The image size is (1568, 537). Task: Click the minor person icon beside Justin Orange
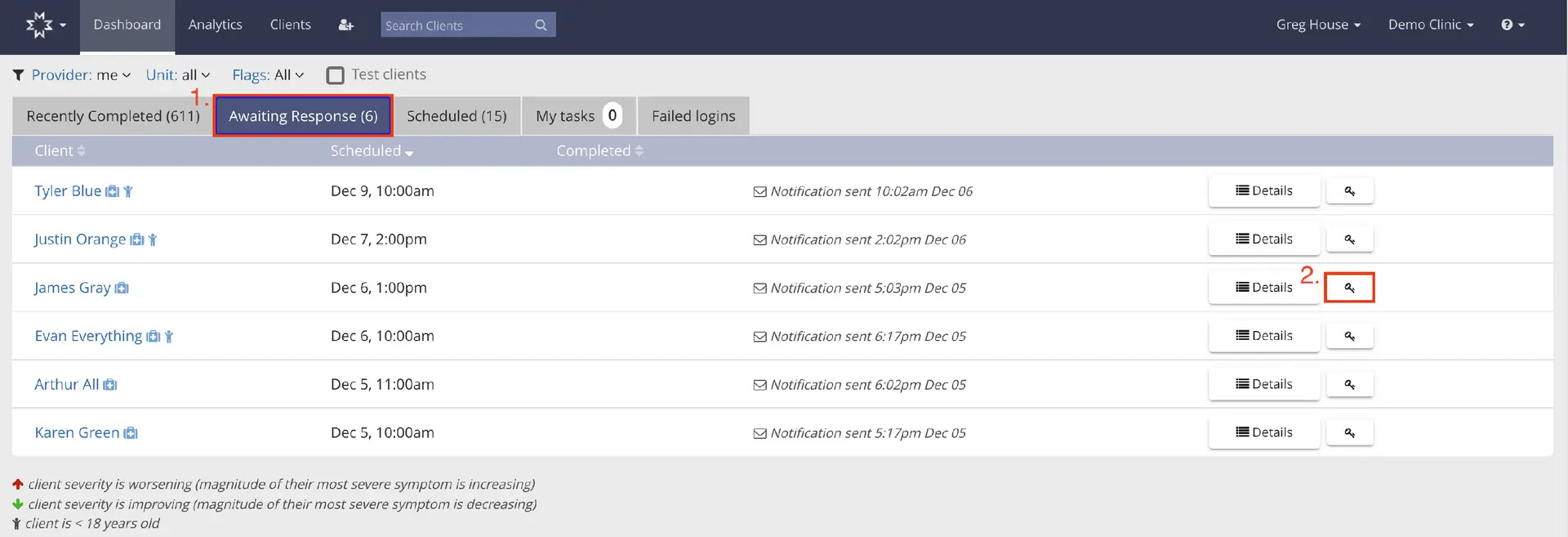tap(153, 239)
